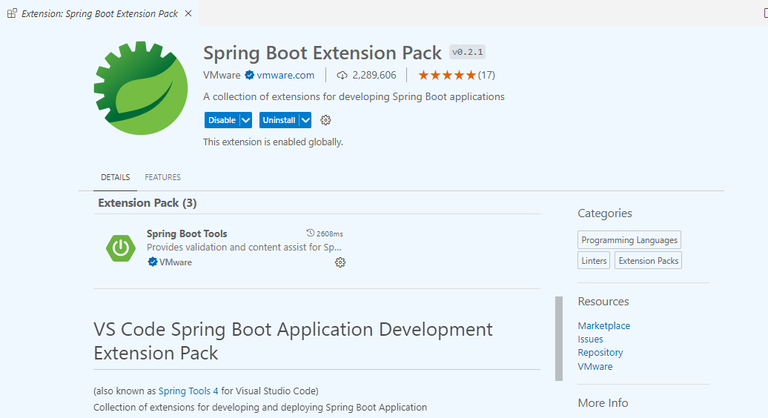The image size is (768, 418).
Task: Click the 2608ms activation time clock icon
Action: click(310, 233)
